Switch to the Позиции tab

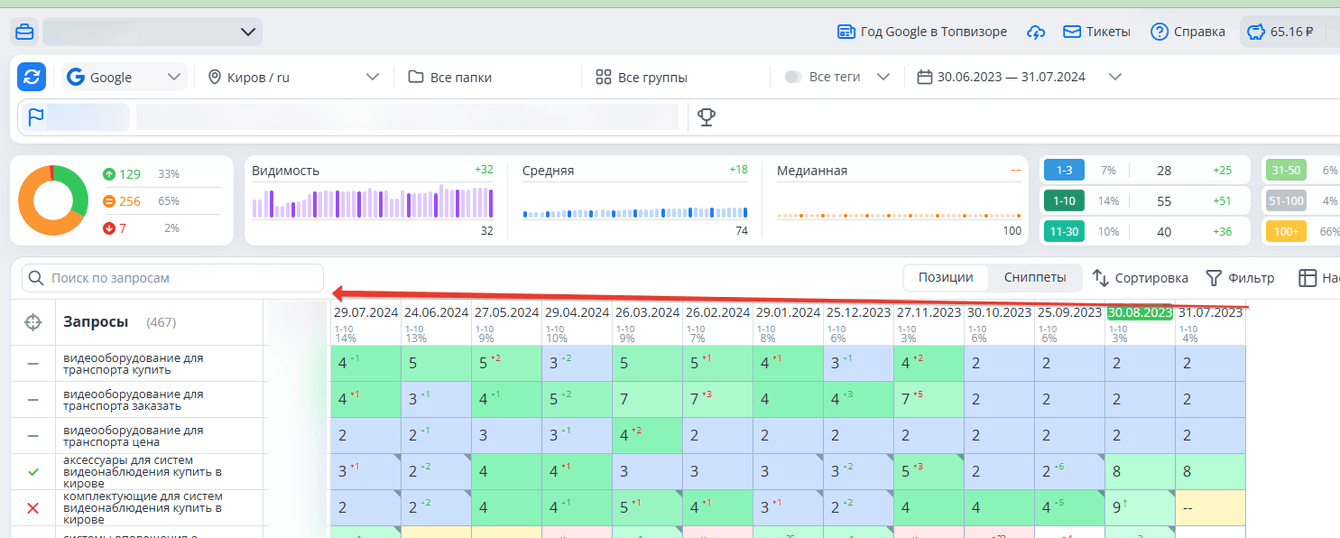tap(945, 277)
